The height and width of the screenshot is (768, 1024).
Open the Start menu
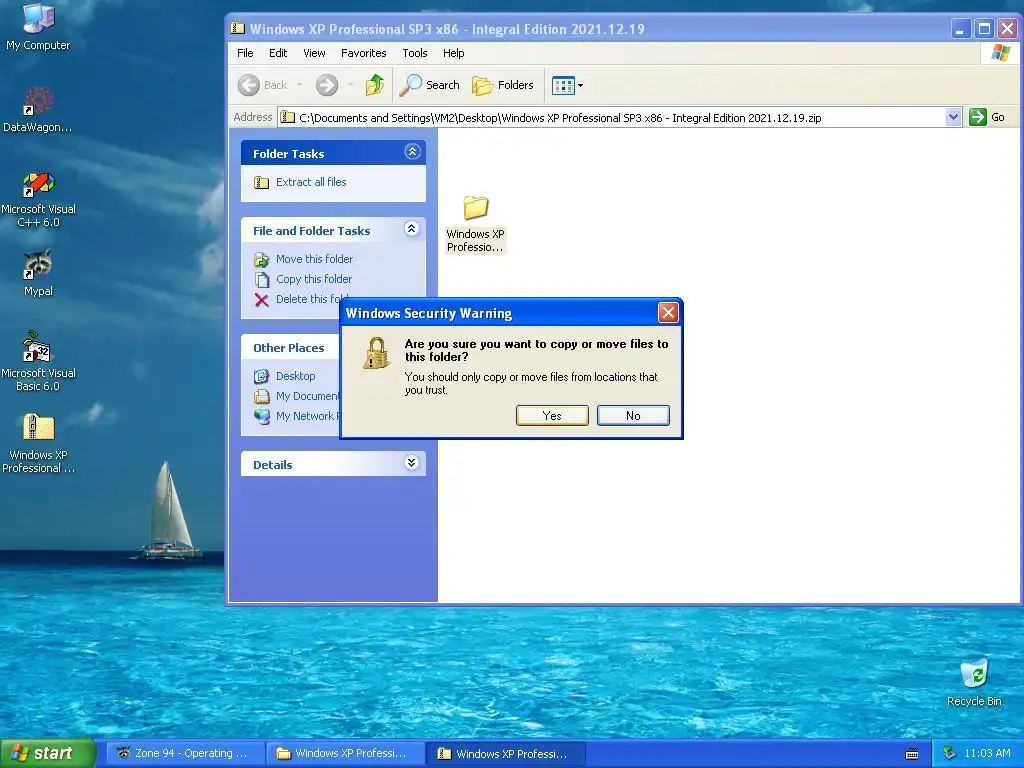click(x=47, y=753)
